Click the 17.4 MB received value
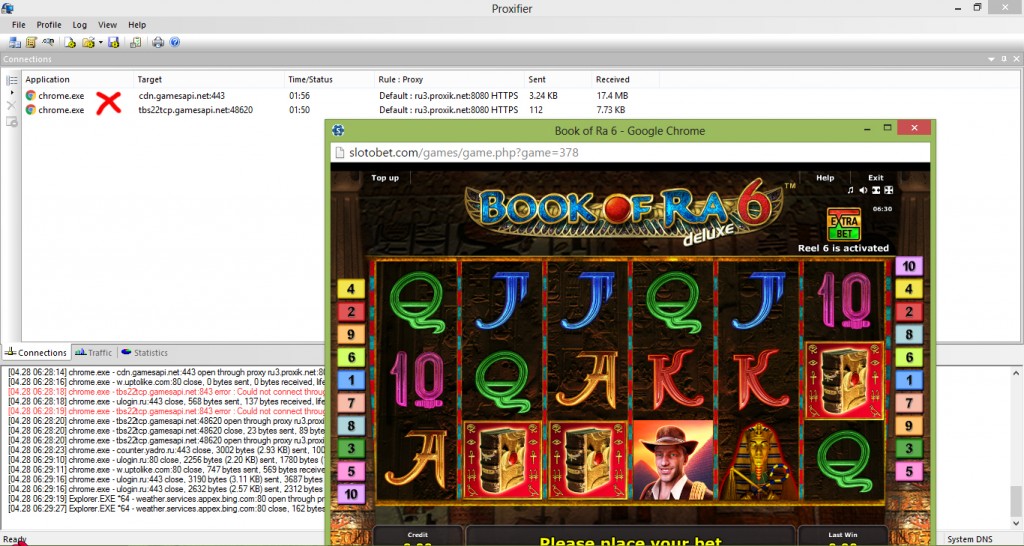 pyautogui.click(x=613, y=95)
